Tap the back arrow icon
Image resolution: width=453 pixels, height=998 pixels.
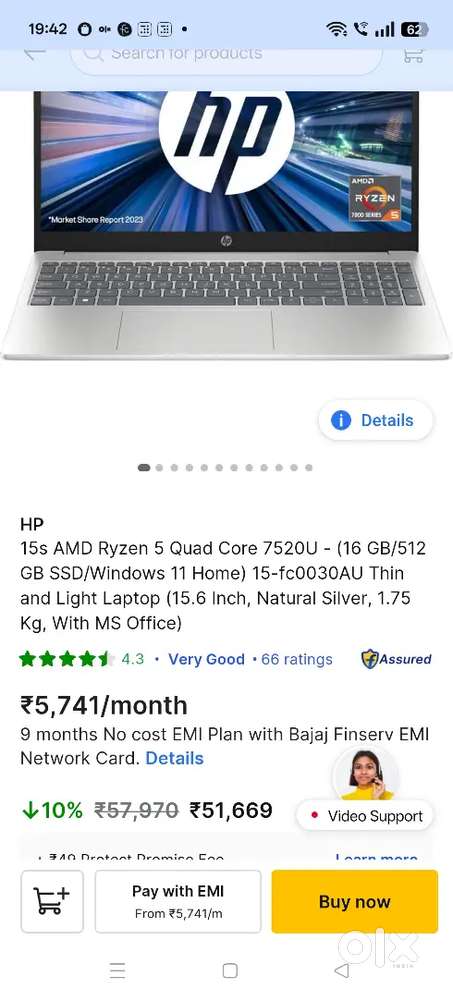34,53
